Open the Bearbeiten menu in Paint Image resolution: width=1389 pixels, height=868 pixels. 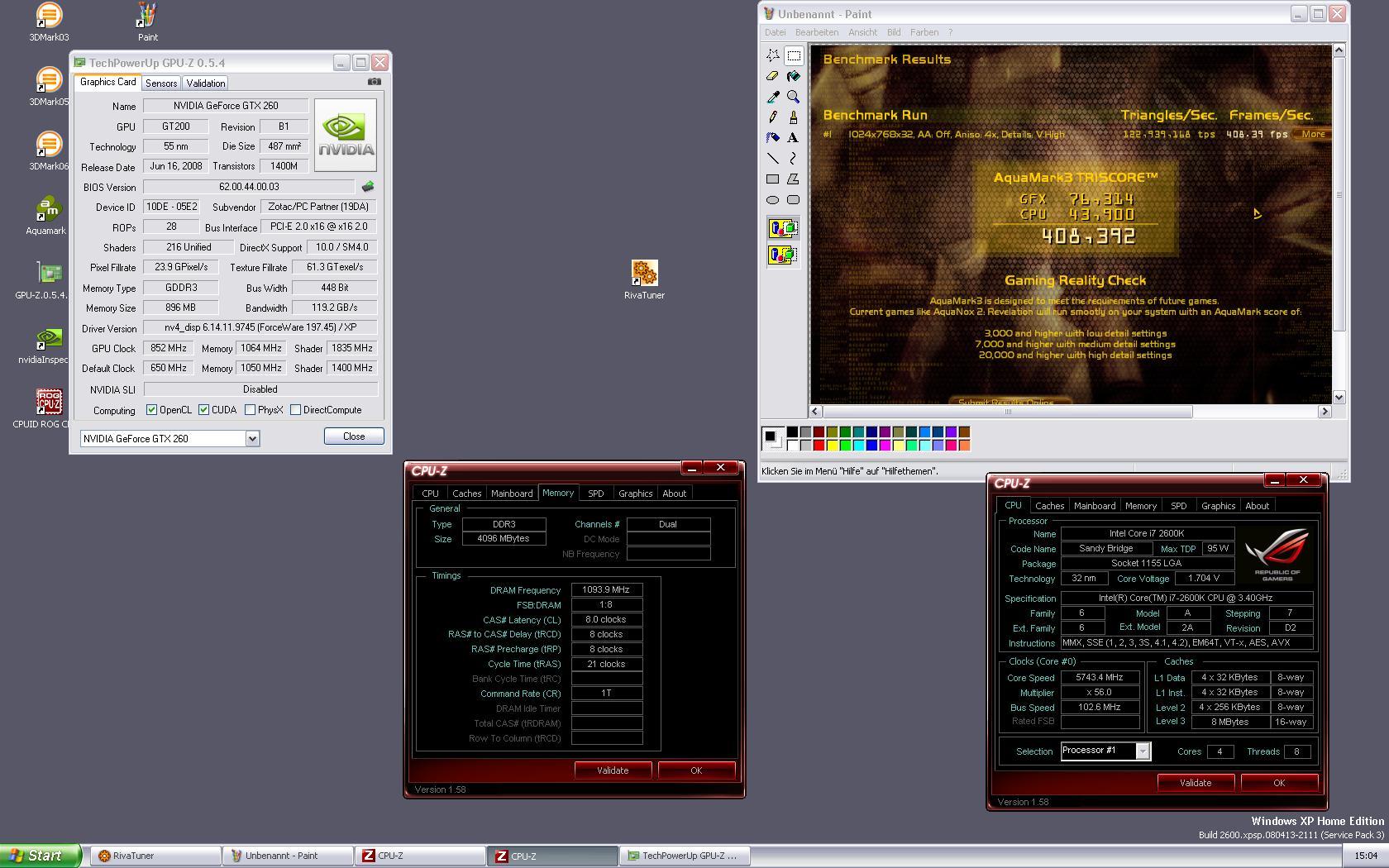pos(817,32)
